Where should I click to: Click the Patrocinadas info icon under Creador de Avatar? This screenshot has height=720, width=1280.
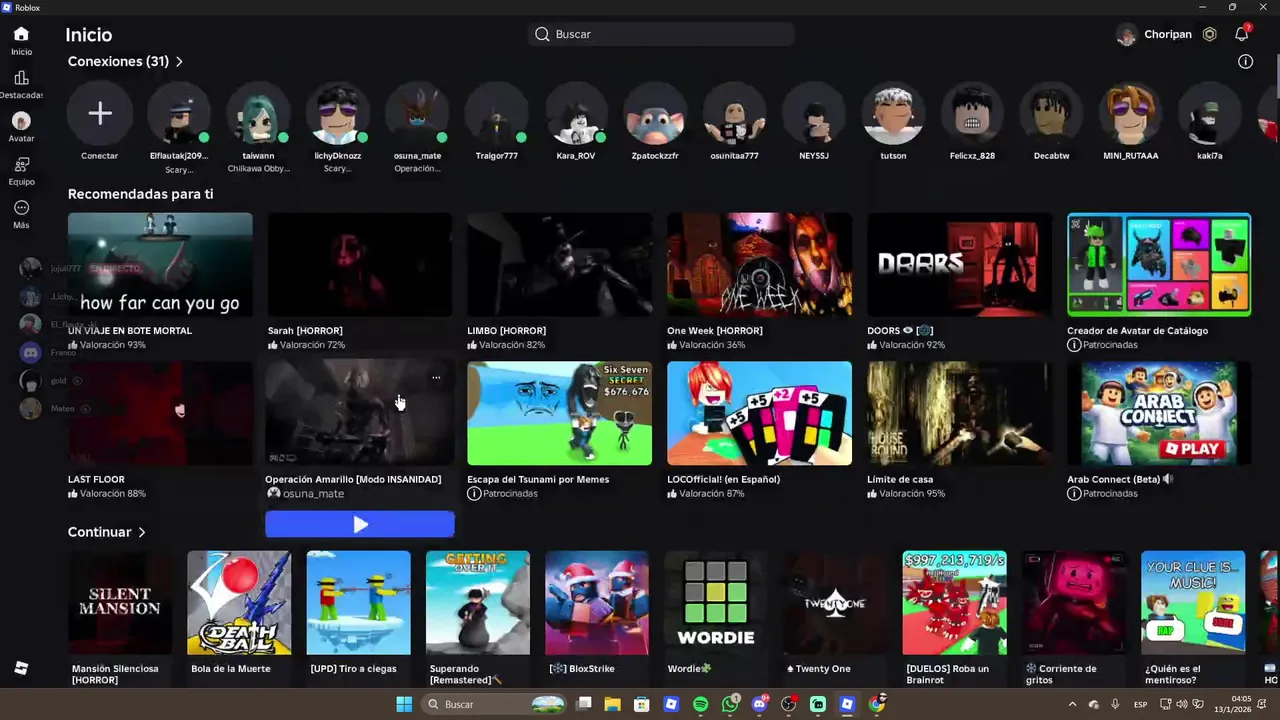pos(1074,345)
